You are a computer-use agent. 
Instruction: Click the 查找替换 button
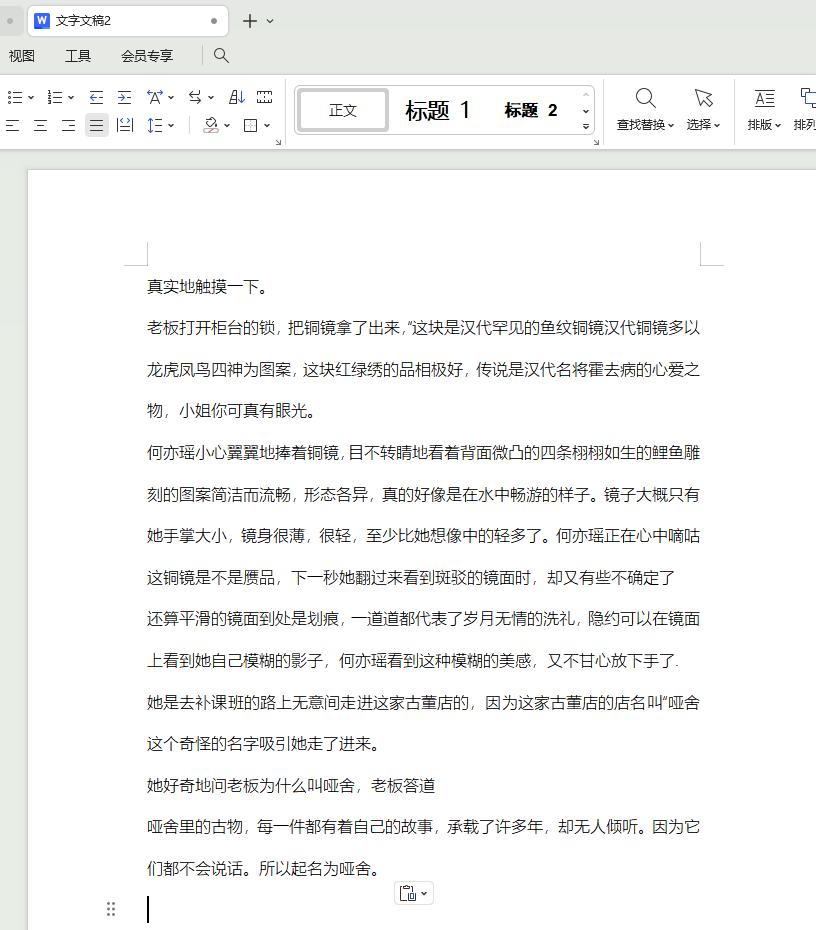(645, 109)
